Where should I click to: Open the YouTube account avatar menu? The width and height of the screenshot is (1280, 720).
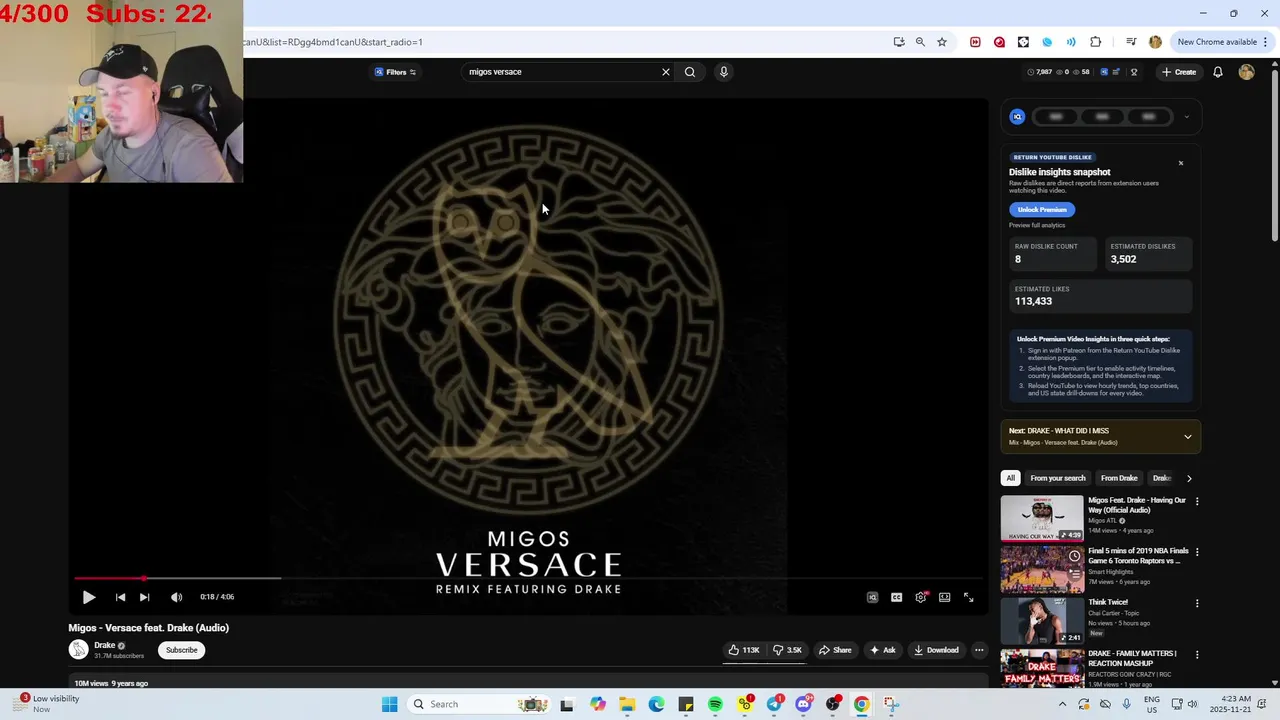(x=1246, y=72)
